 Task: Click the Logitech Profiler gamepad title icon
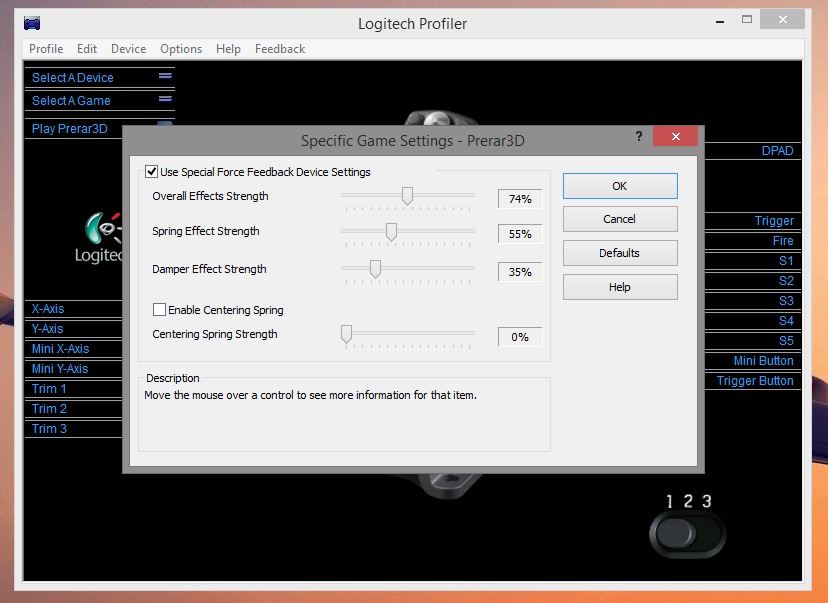(x=32, y=23)
